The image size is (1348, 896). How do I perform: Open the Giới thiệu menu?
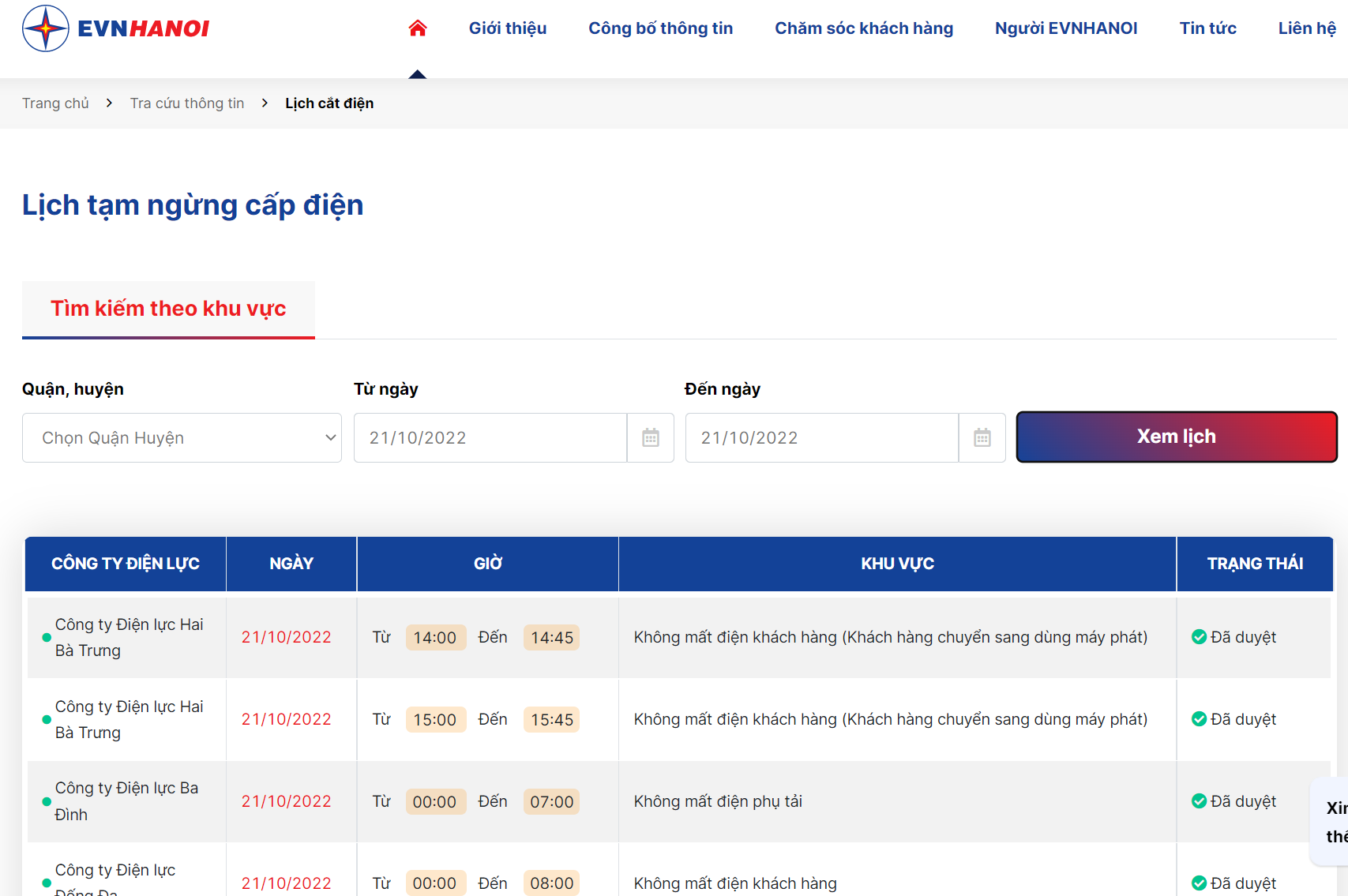(508, 28)
